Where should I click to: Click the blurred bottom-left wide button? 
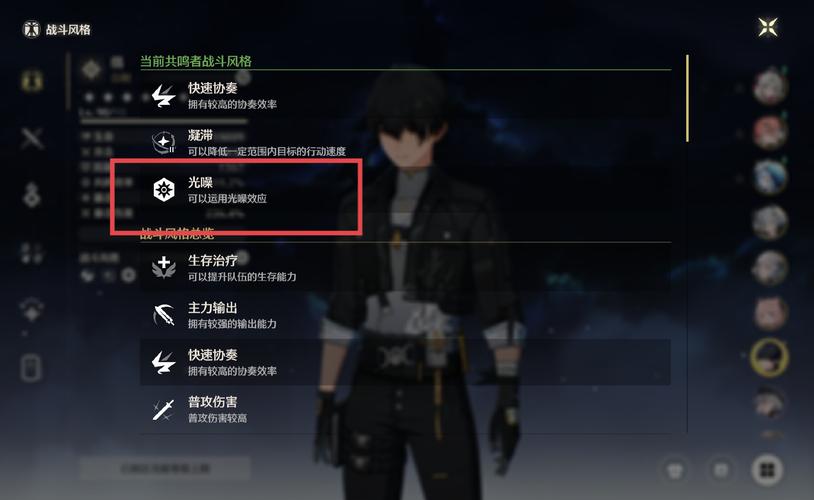coord(165,468)
